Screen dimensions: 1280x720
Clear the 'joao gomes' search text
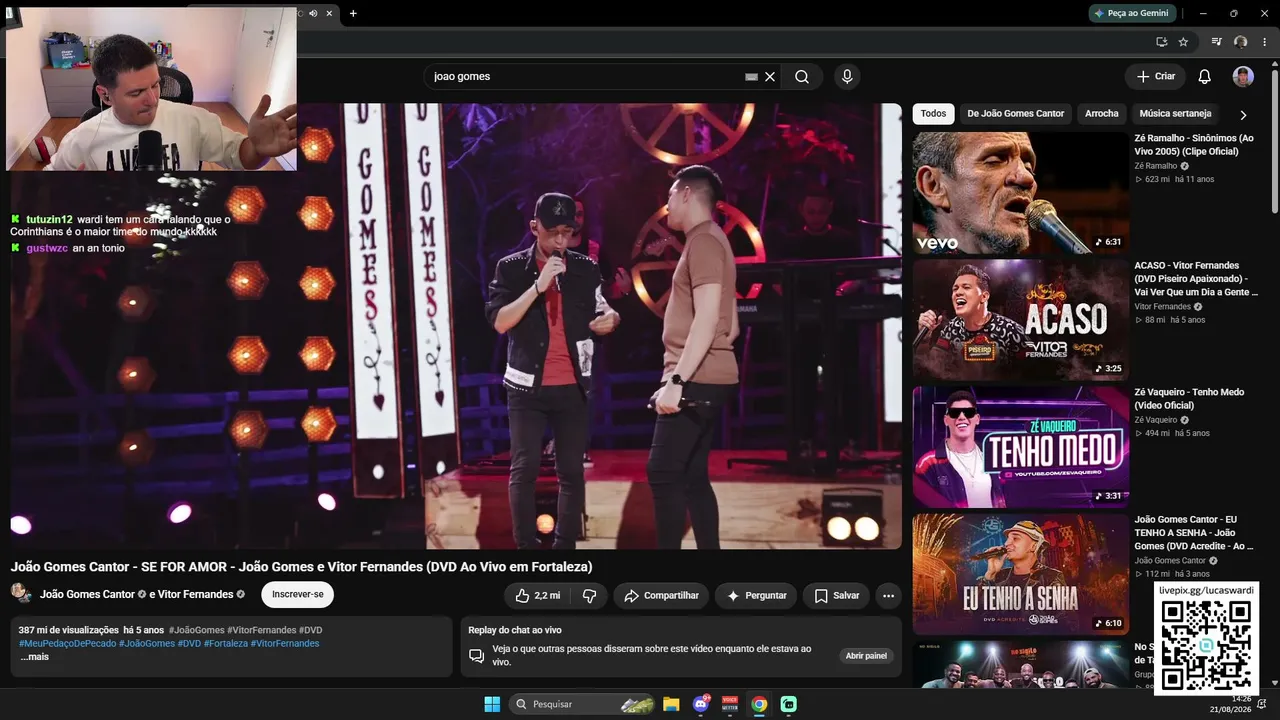pos(770,77)
